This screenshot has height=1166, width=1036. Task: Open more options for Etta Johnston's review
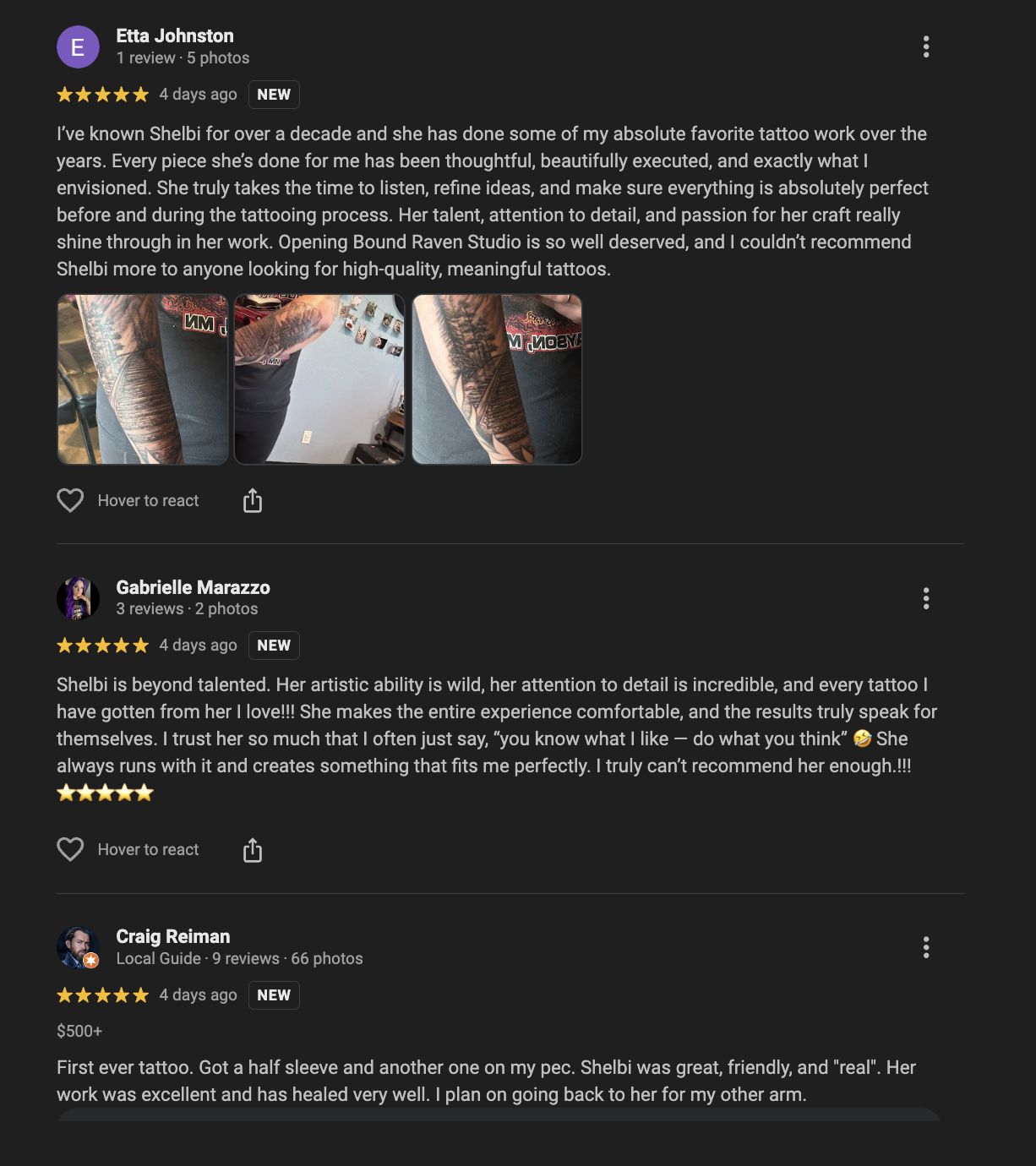[926, 46]
